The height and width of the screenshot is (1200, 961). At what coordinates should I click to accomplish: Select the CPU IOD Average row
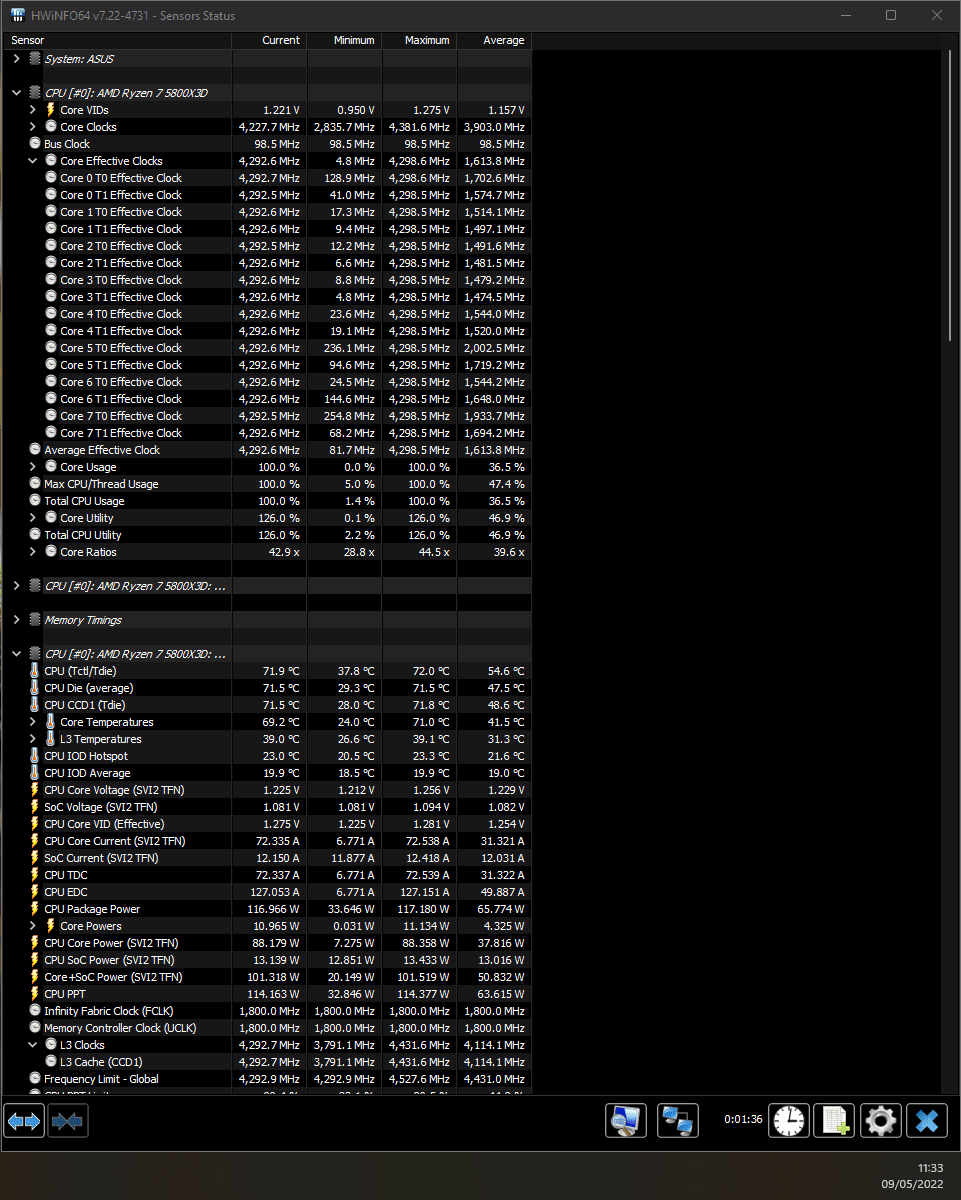[268, 773]
